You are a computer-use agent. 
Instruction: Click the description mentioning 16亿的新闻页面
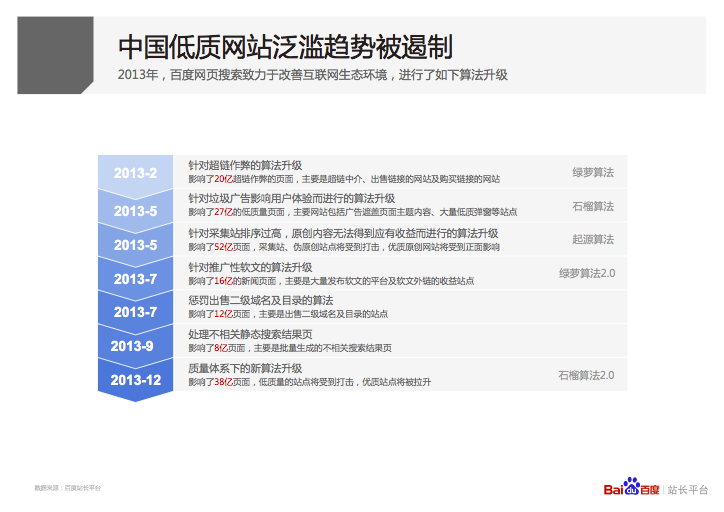(x=331, y=281)
